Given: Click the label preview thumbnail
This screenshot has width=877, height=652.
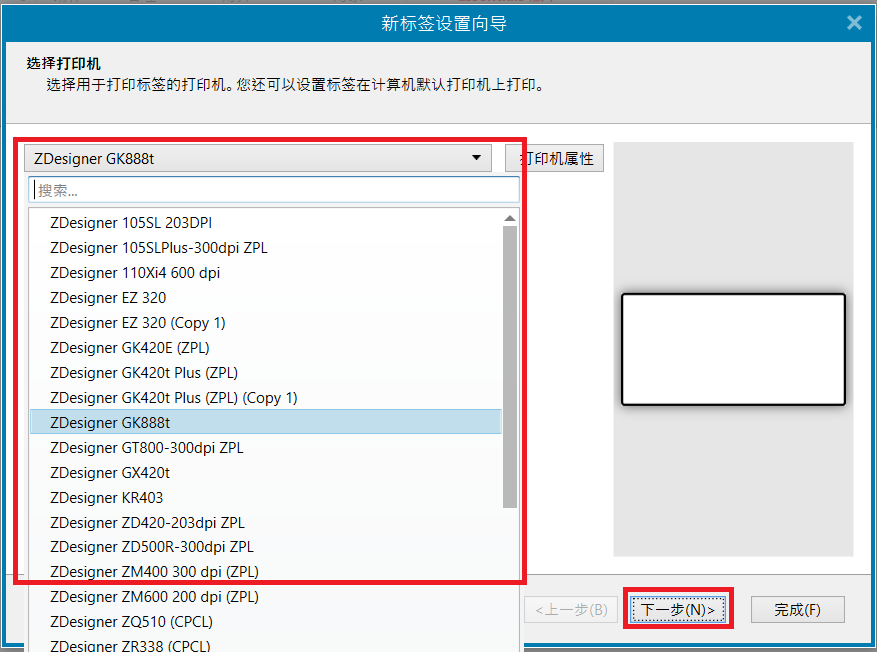Looking at the screenshot, I should tap(734, 349).
